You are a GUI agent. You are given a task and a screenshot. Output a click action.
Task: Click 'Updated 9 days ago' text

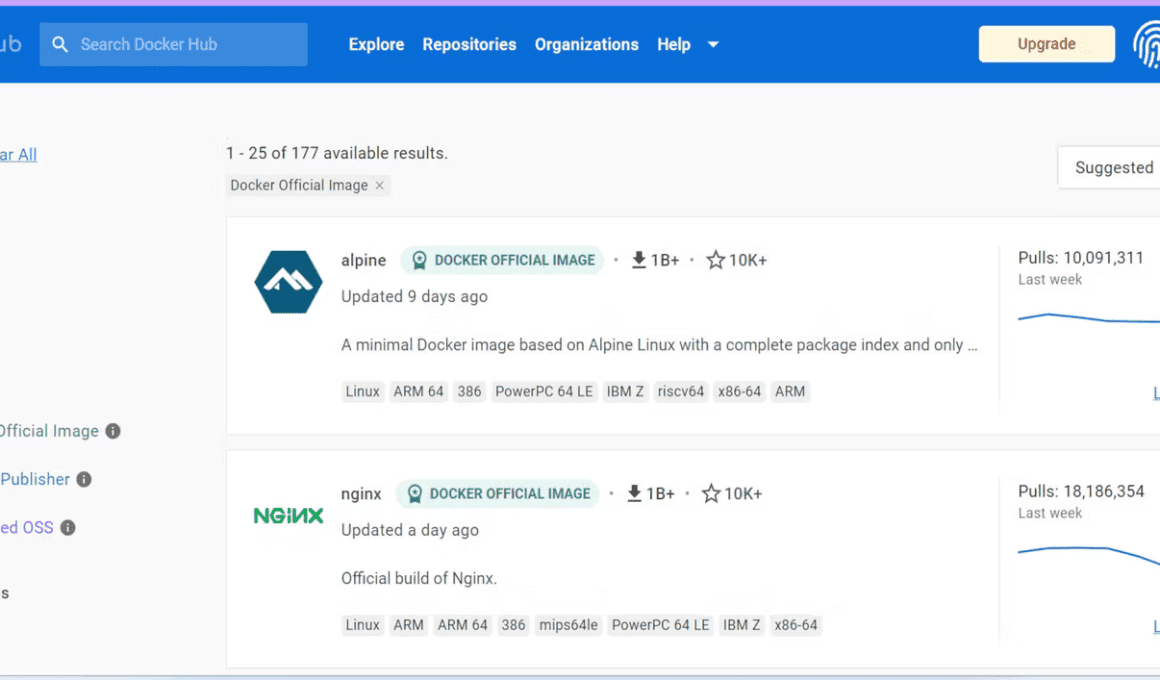[414, 297]
